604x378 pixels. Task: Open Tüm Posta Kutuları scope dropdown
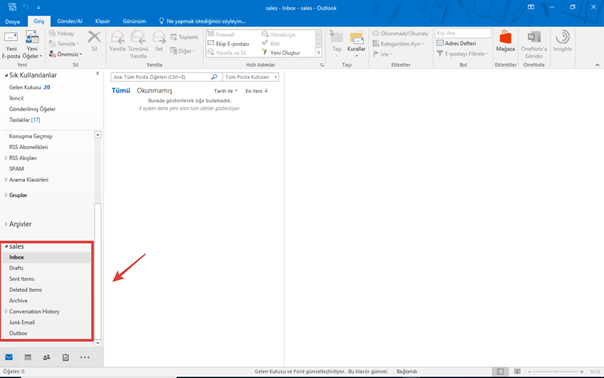point(251,77)
